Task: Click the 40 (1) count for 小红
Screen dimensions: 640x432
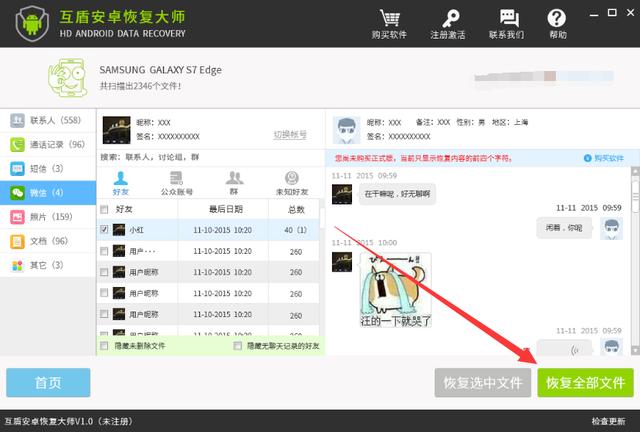Action: (296, 230)
